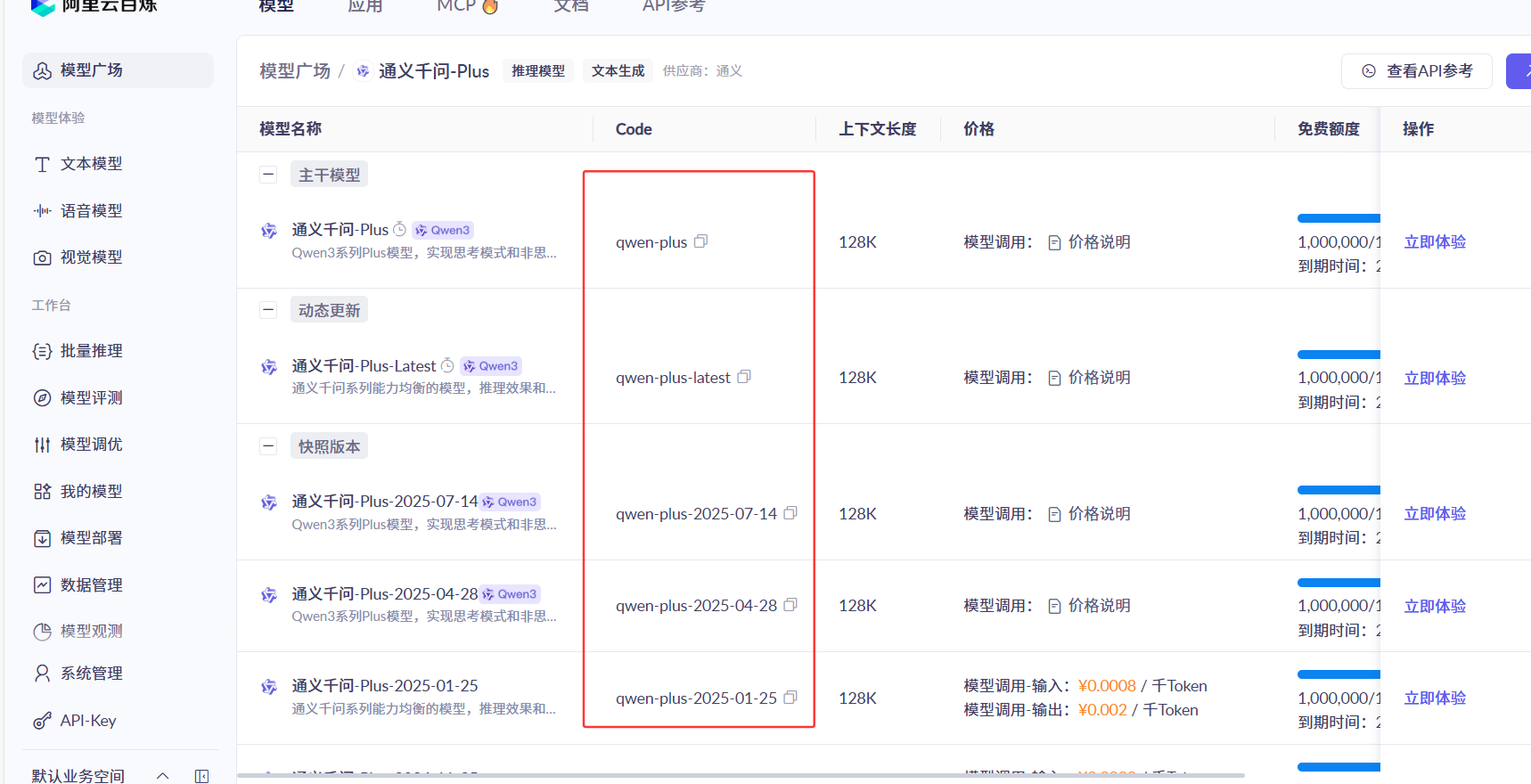Copy the qwen-plus-2025-07-14 code
The width and height of the screenshot is (1531, 784).
click(790, 513)
